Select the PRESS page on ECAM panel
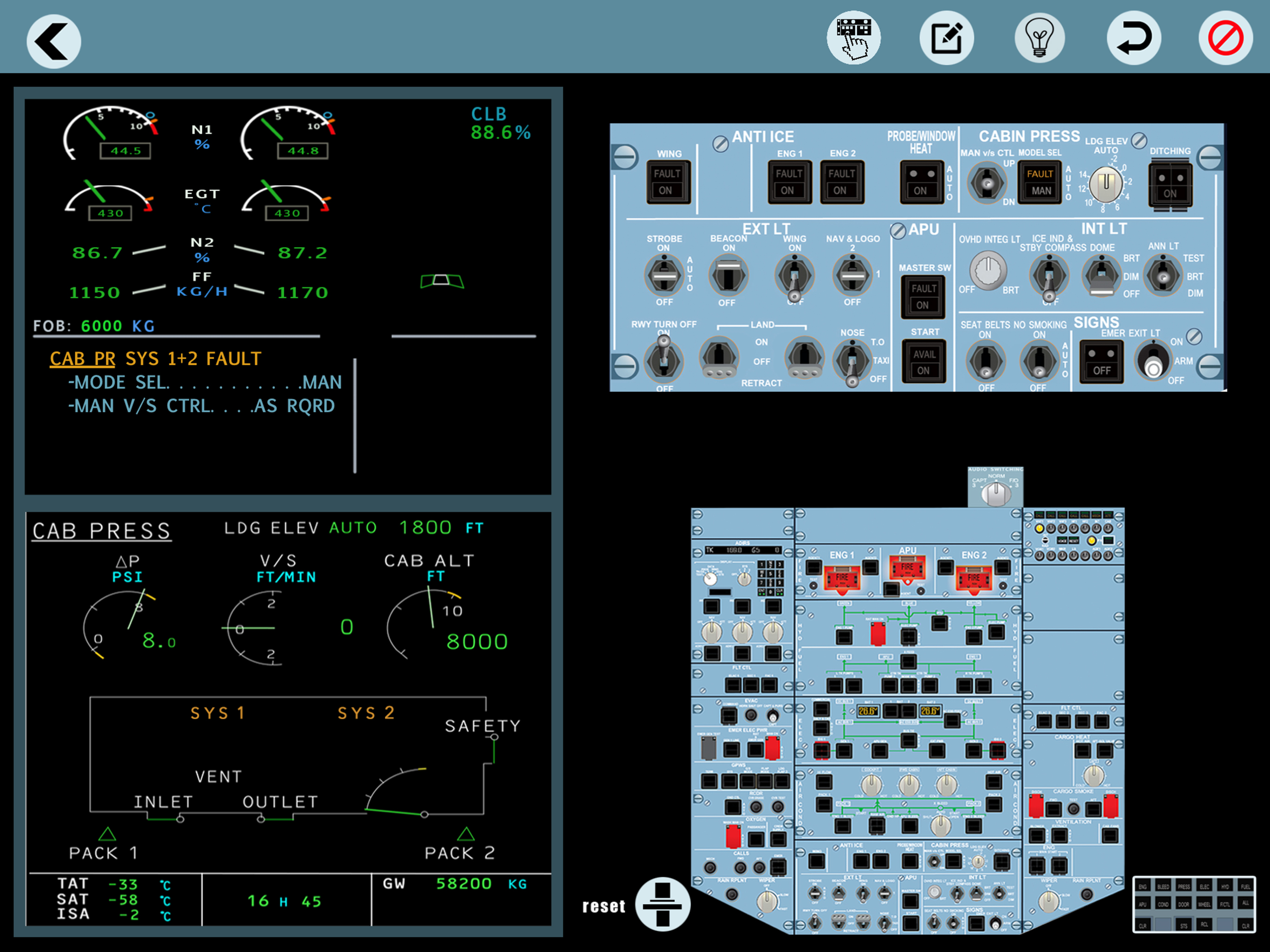 [1184, 886]
